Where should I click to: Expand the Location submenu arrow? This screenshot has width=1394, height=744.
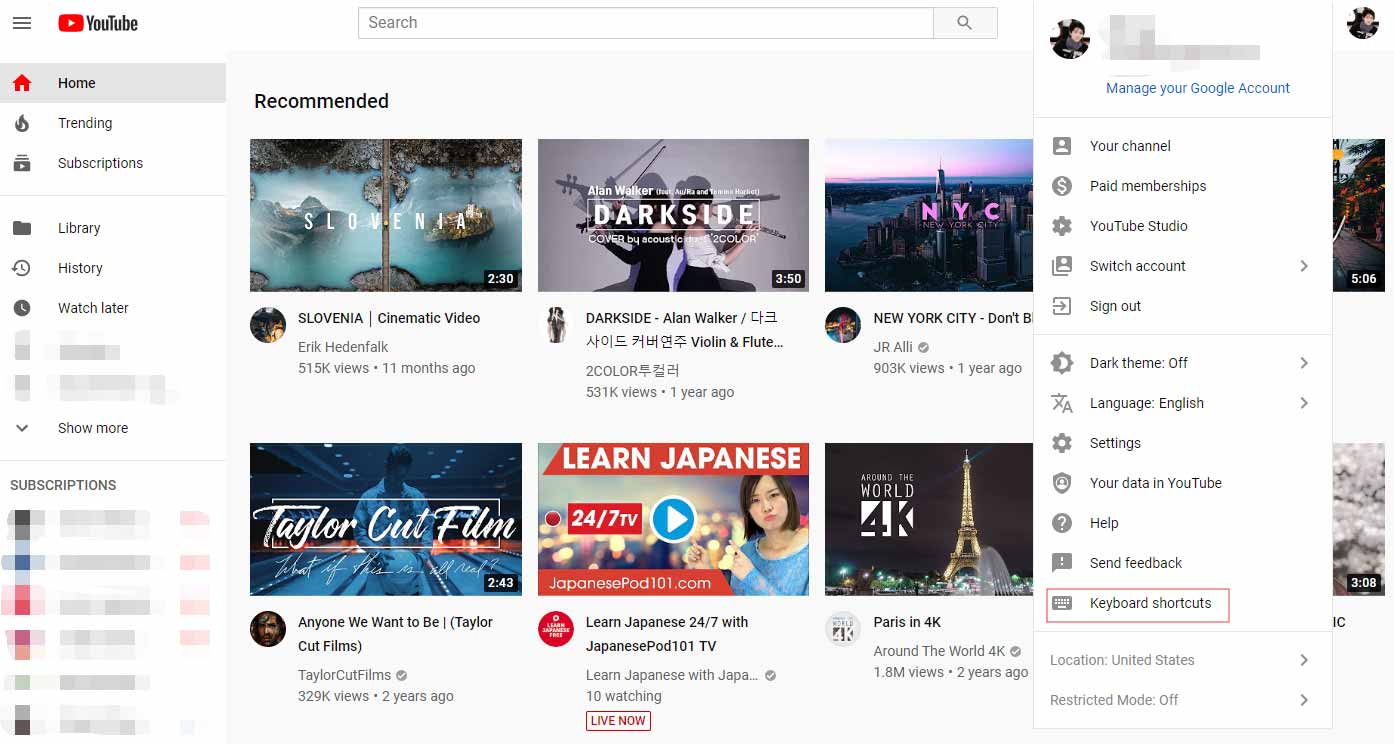click(x=1304, y=660)
